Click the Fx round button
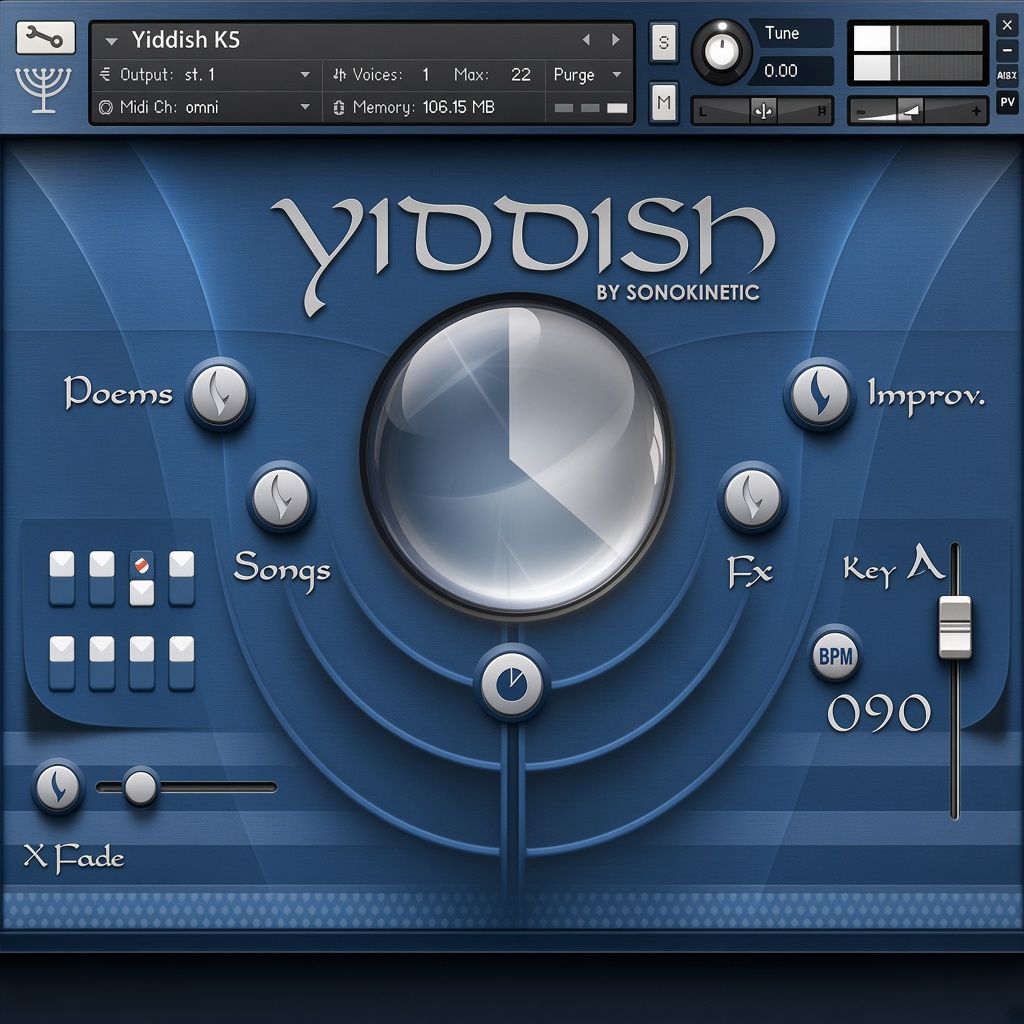The width and height of the screenshot is (1024, 1024). (x=752, y=497)
